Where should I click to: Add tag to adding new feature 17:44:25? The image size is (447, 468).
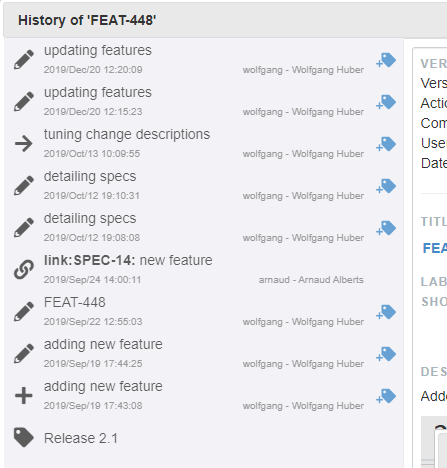click(x=386, y=354)
